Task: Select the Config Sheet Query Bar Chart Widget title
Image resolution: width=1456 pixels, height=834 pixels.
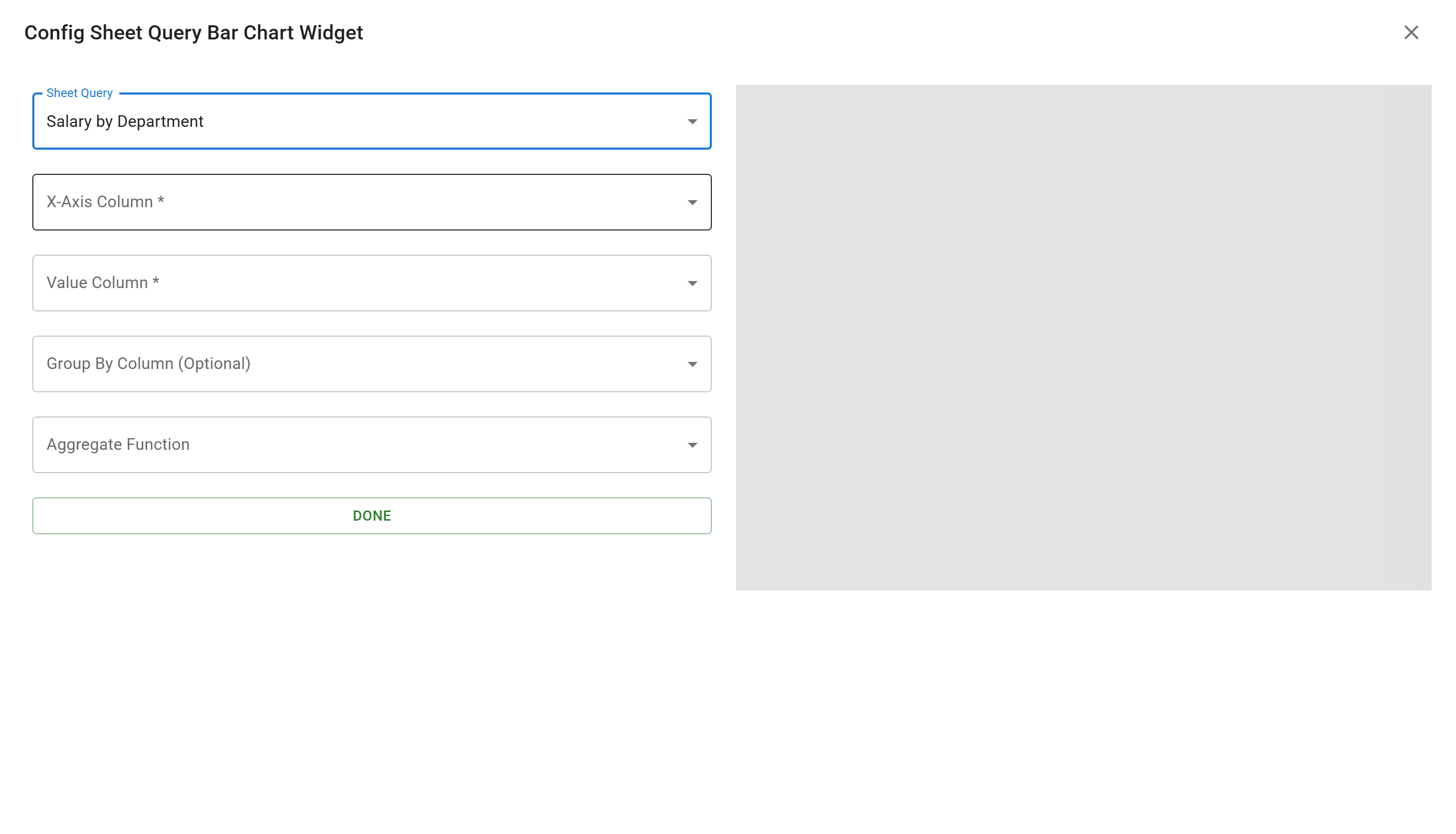Action: tap(193, 33)
